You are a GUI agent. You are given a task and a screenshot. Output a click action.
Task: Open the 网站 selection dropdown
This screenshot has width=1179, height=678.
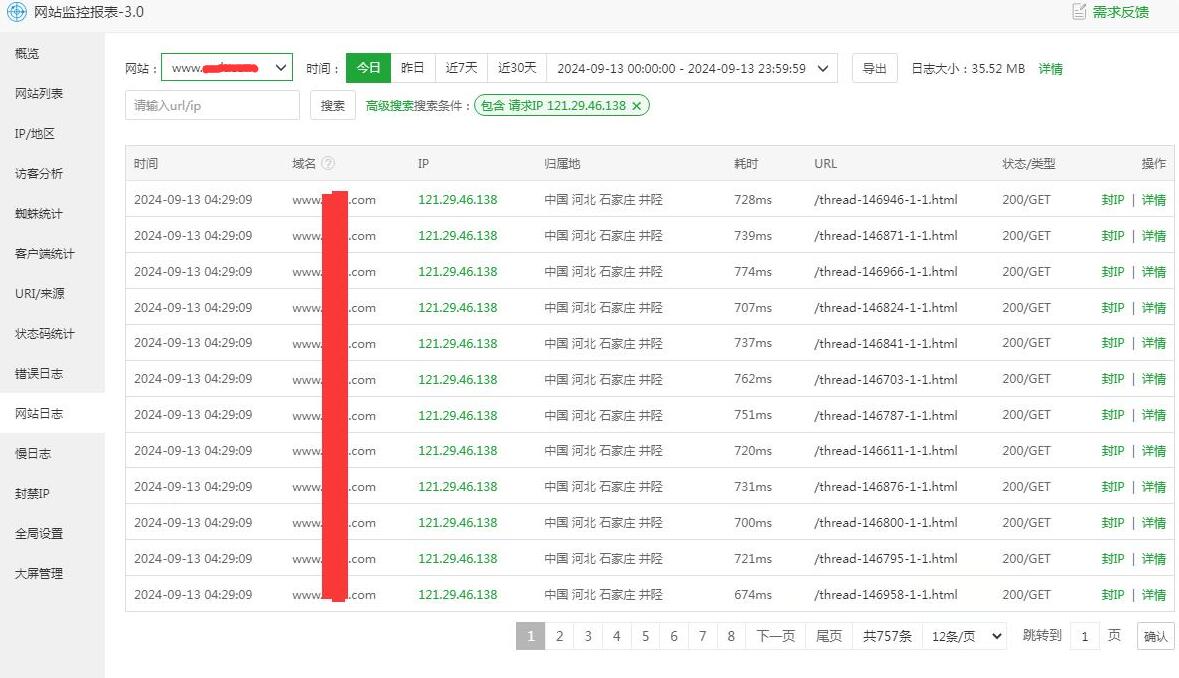(227, 68)
